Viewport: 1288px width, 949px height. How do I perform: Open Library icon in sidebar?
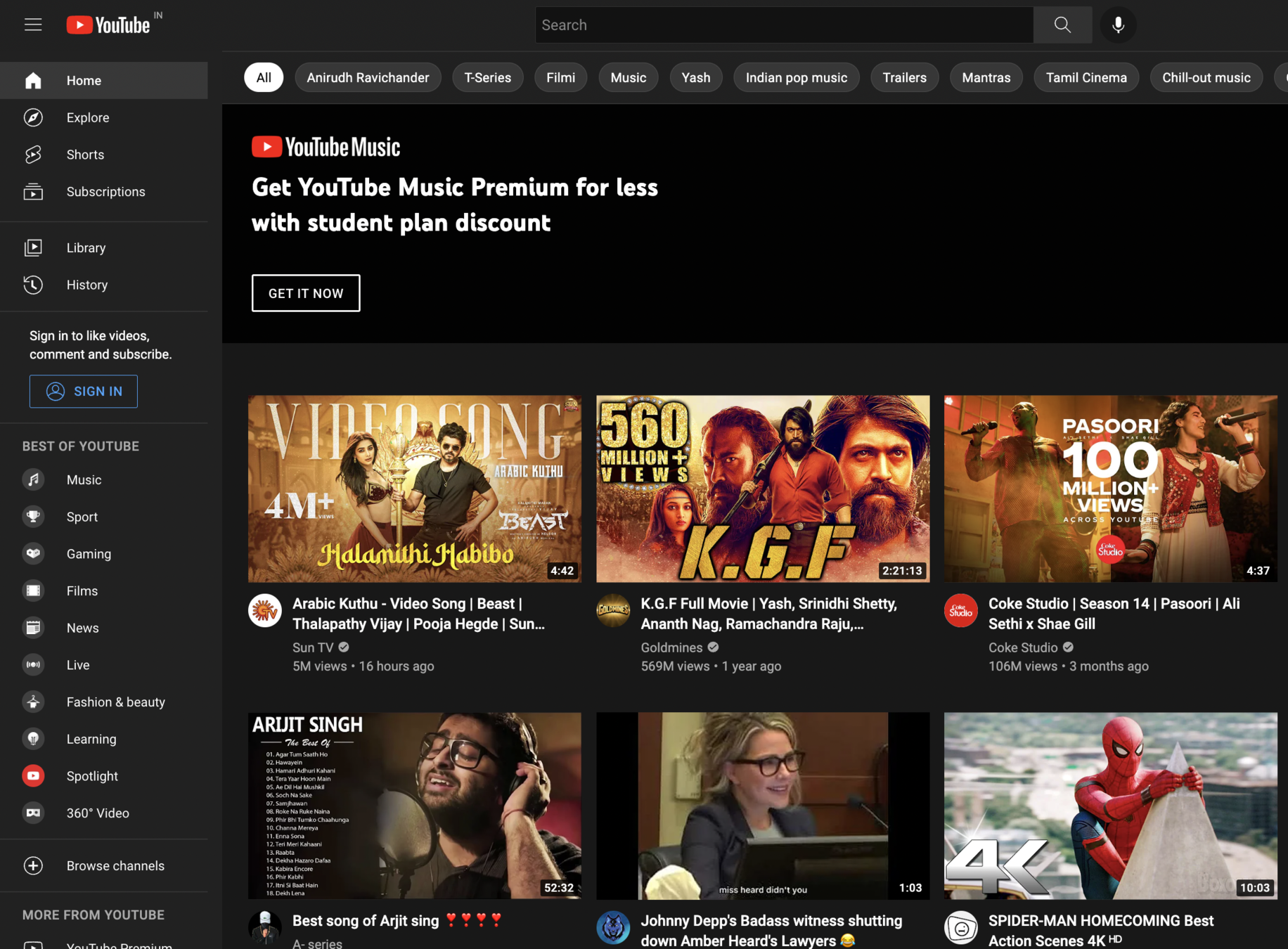pos(33,247)
